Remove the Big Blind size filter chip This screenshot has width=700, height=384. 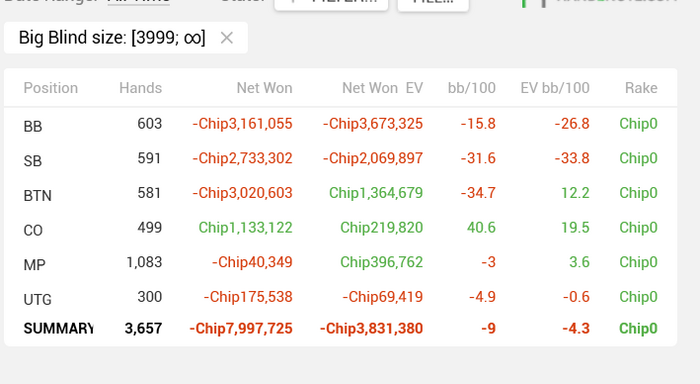click(x=227, y=38)
